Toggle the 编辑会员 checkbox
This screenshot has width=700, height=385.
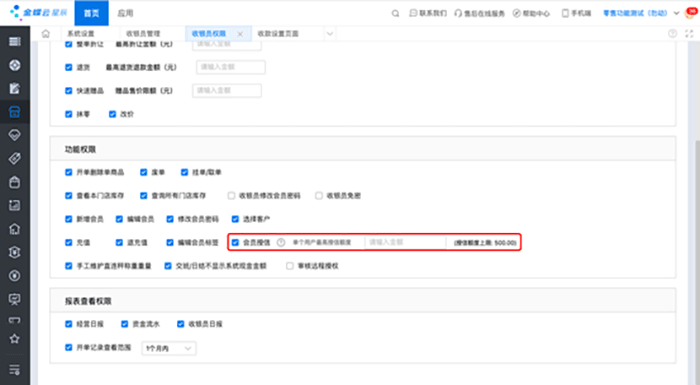(x=119, y=219)
